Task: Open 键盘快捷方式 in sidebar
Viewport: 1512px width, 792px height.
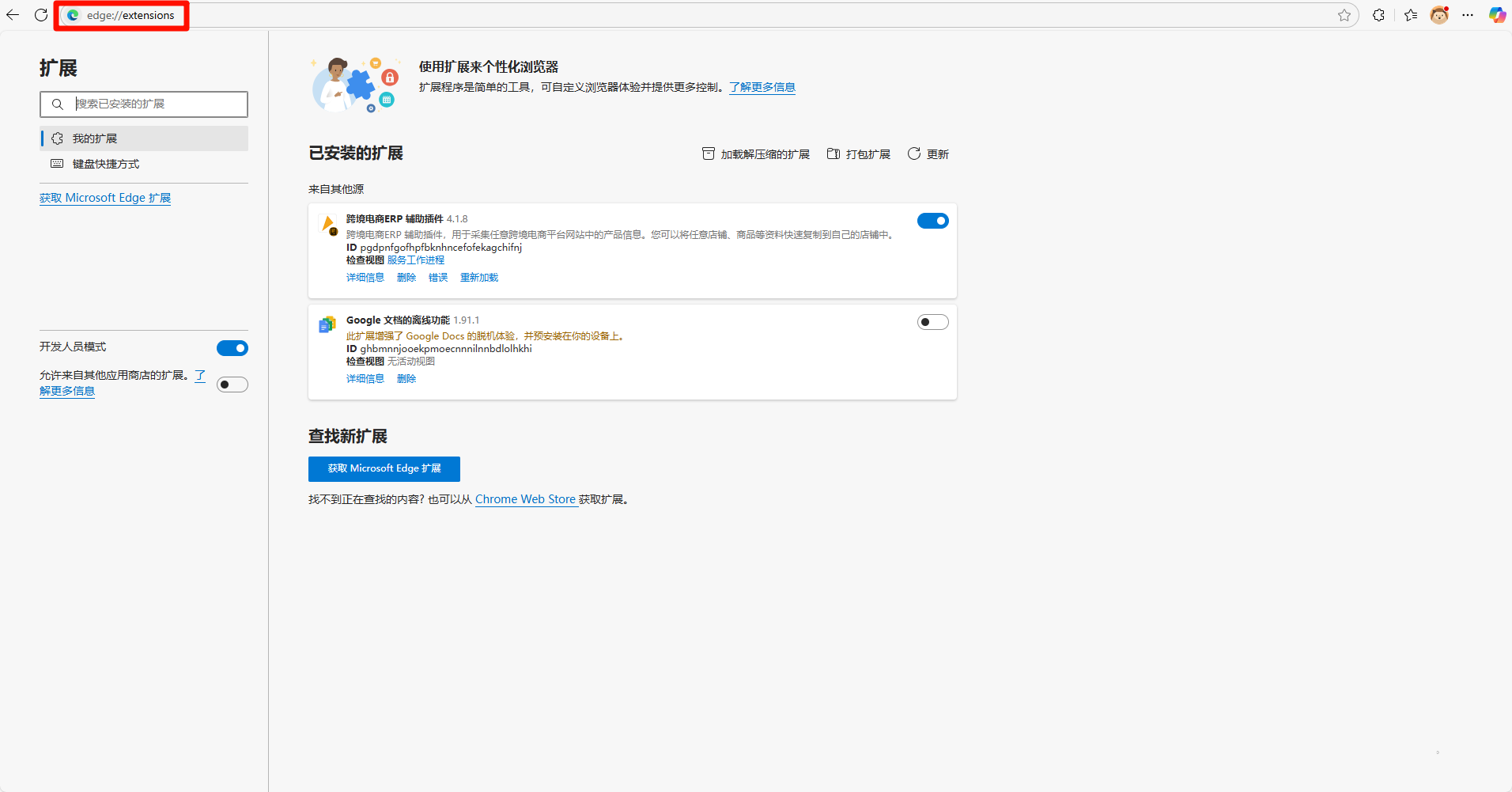Action: tap(144, 164)
